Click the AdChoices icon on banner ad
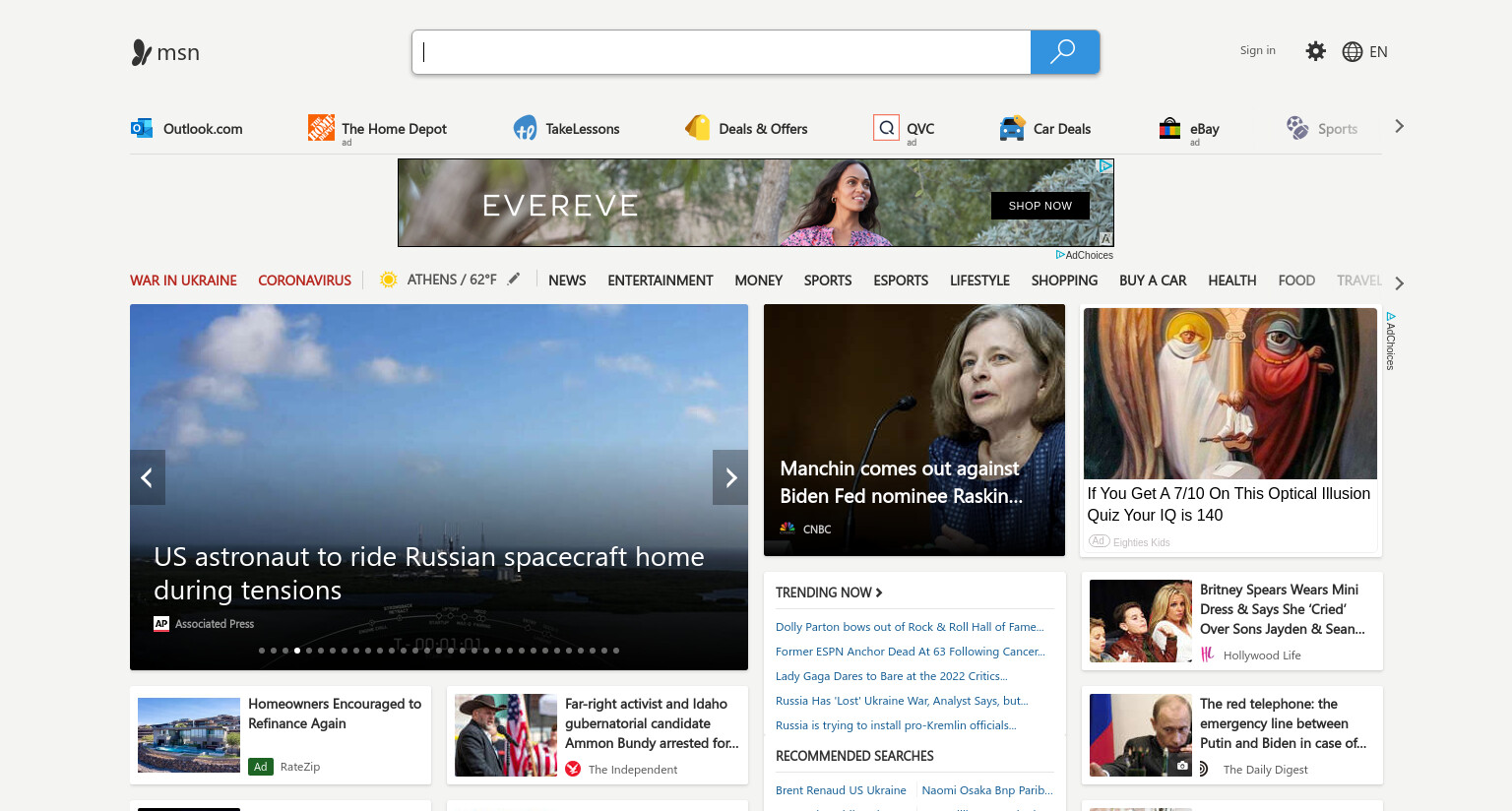The image size is (1512, 811). pyautogui.click(x=1106, y=166)
